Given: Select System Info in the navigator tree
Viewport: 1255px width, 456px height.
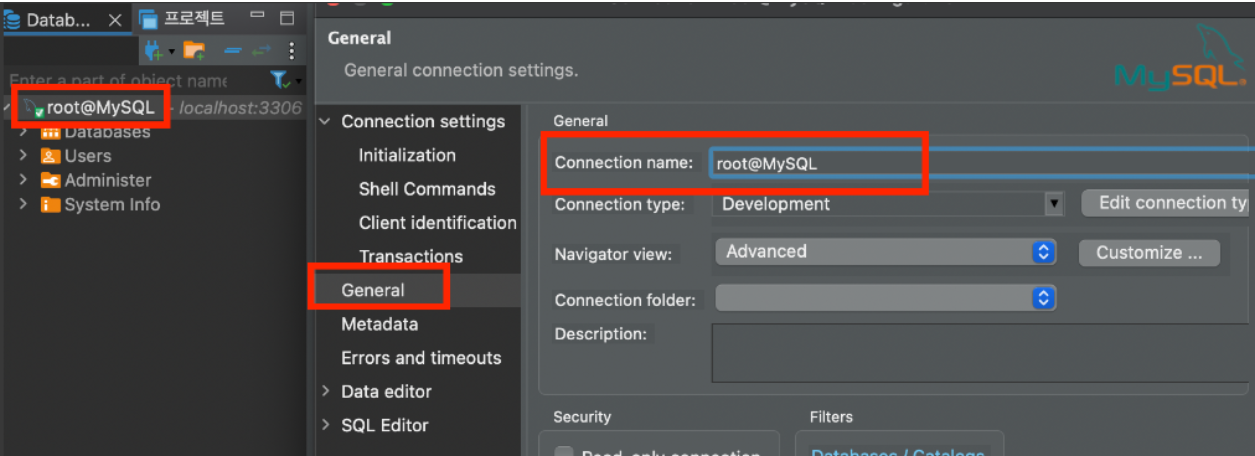Looking at the screenshot, I should tap(112, 204).
